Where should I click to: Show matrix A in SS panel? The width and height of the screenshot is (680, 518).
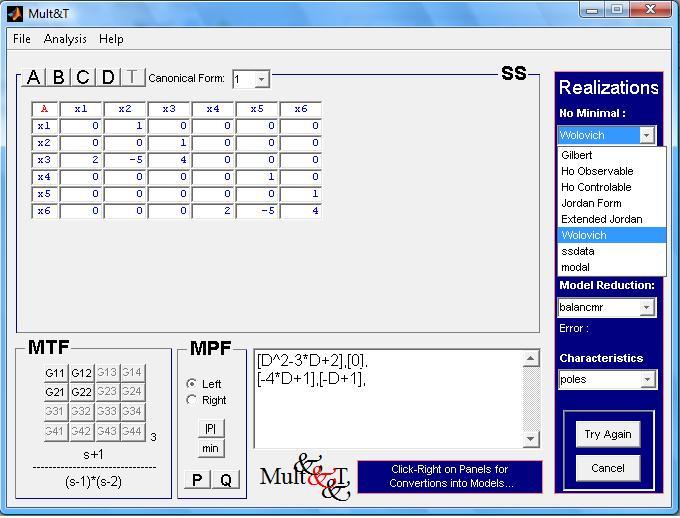tap(33, 78)
